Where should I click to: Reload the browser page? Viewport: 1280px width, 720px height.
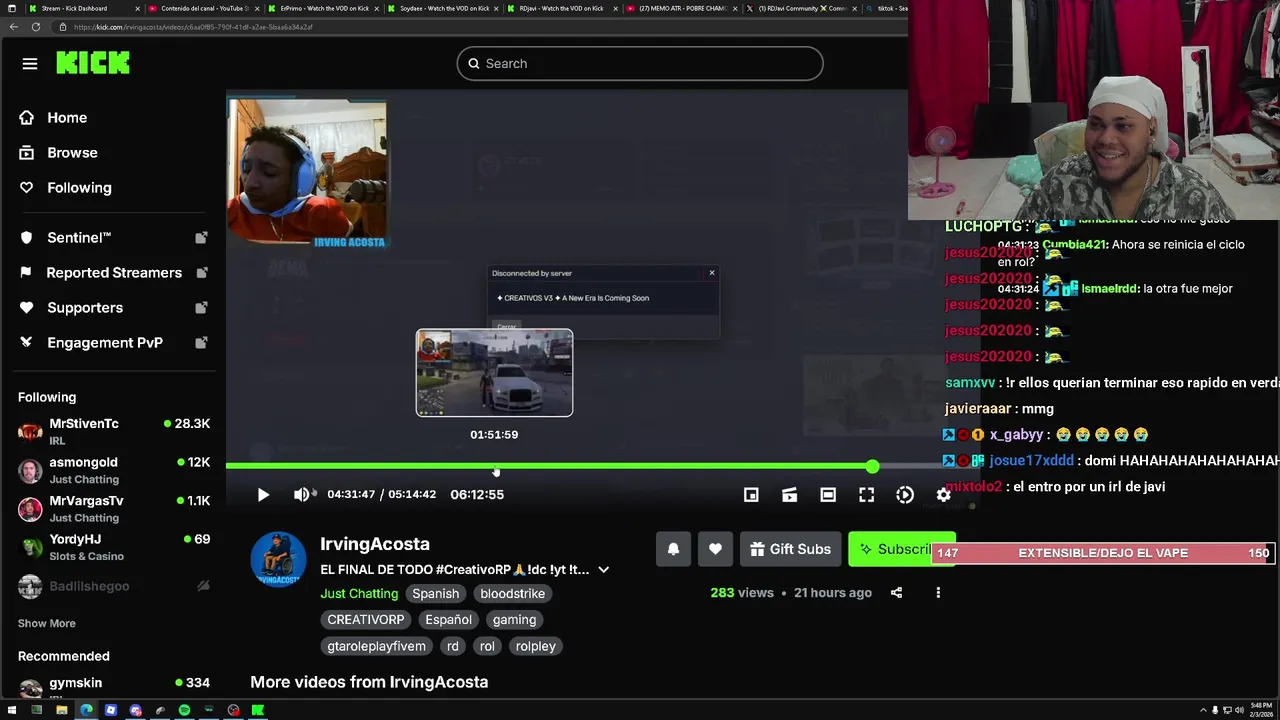tap(36, 27)
